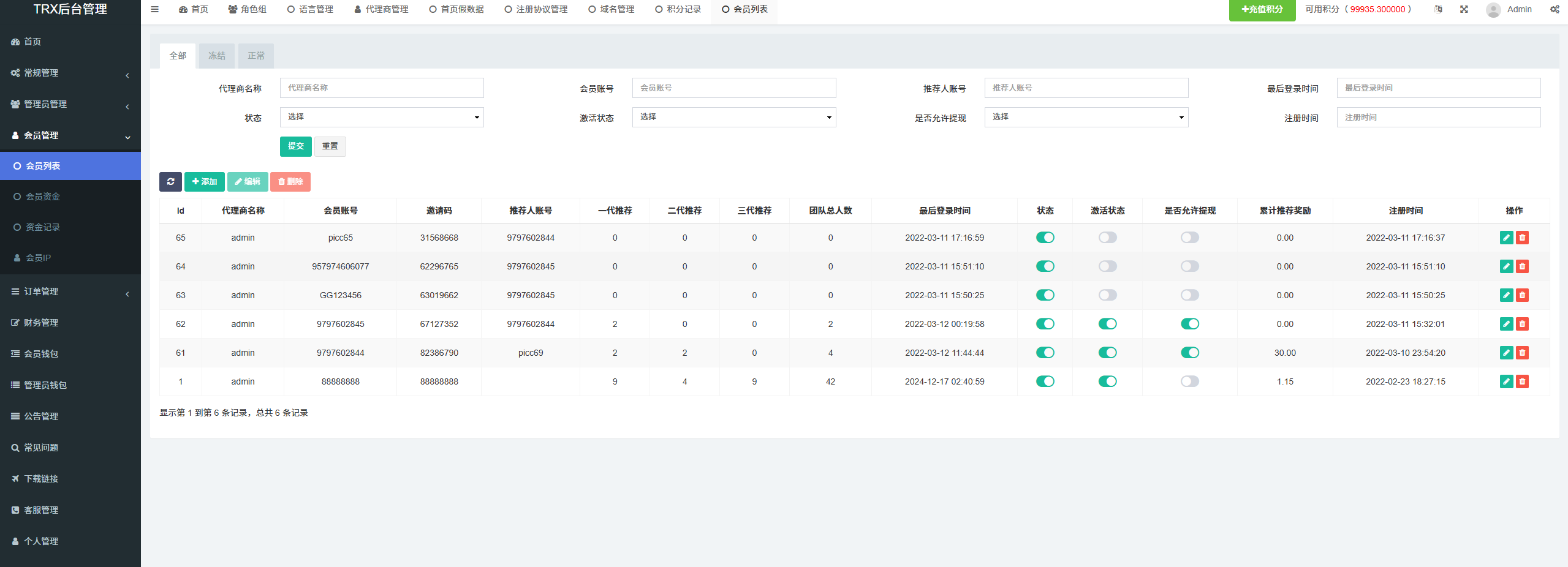Image resolution: width=1568 pixels, height=567 pixels.
Task: Open settings gears icon at top right
Action: [x=1555, y=9]
